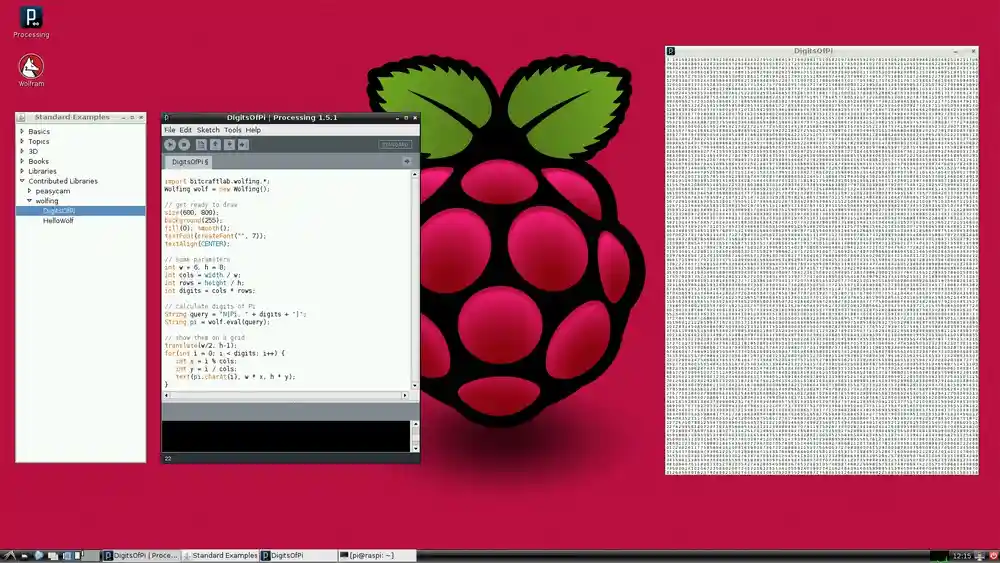Select the HelloWolf example in tree
Image resolution: width=1000 pixels, height=563 pixels.
58,221
